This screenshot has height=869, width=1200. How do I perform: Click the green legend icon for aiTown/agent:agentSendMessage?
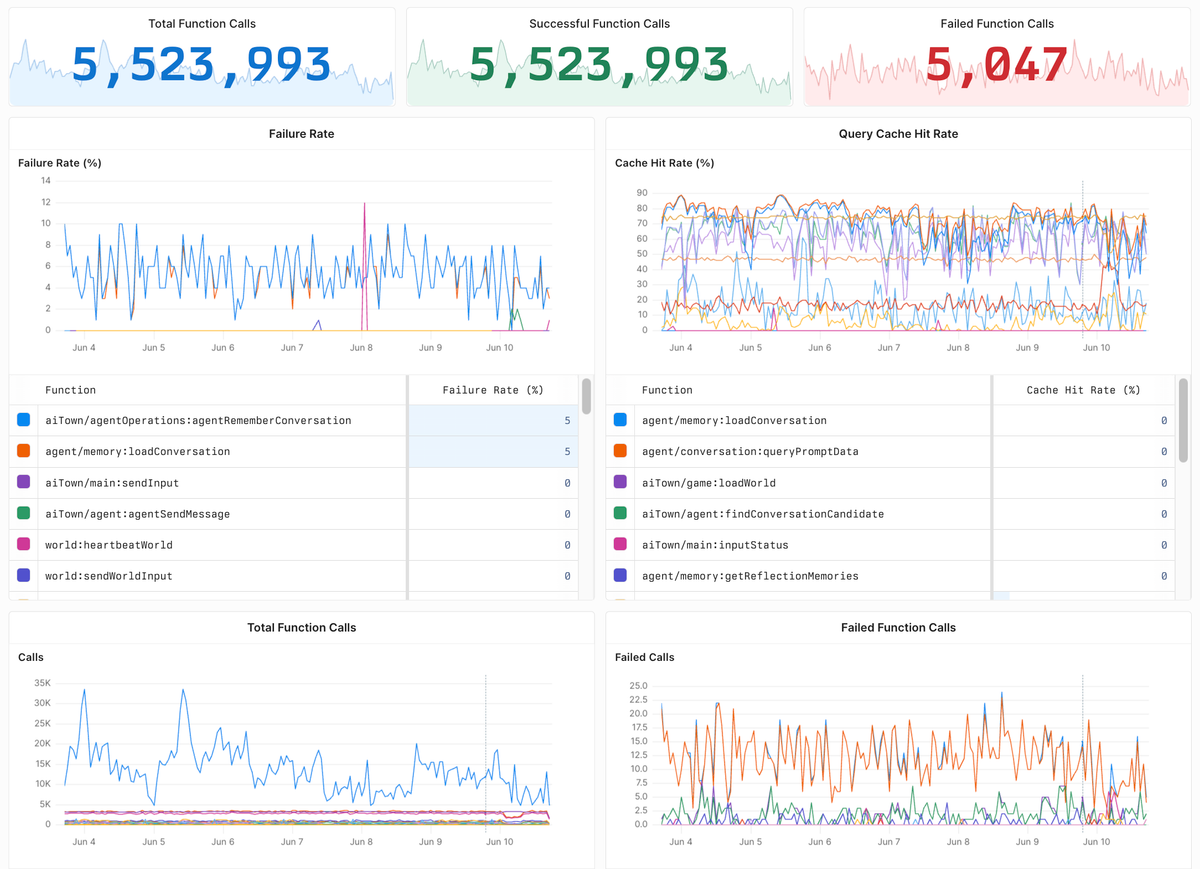pyautogui.click(x=22, y=513)
